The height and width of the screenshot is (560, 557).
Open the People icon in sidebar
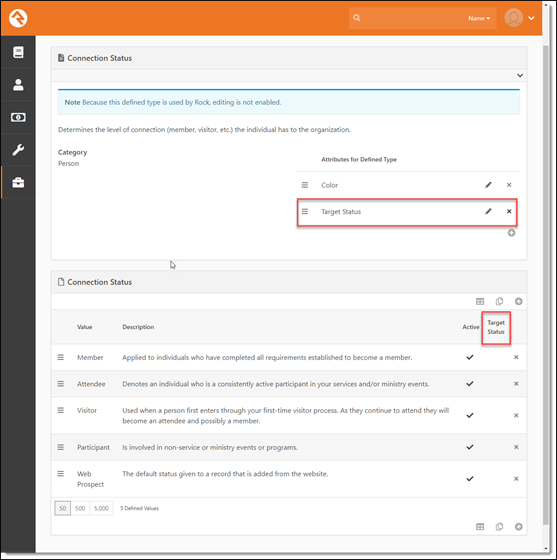[x=18, y=85]
